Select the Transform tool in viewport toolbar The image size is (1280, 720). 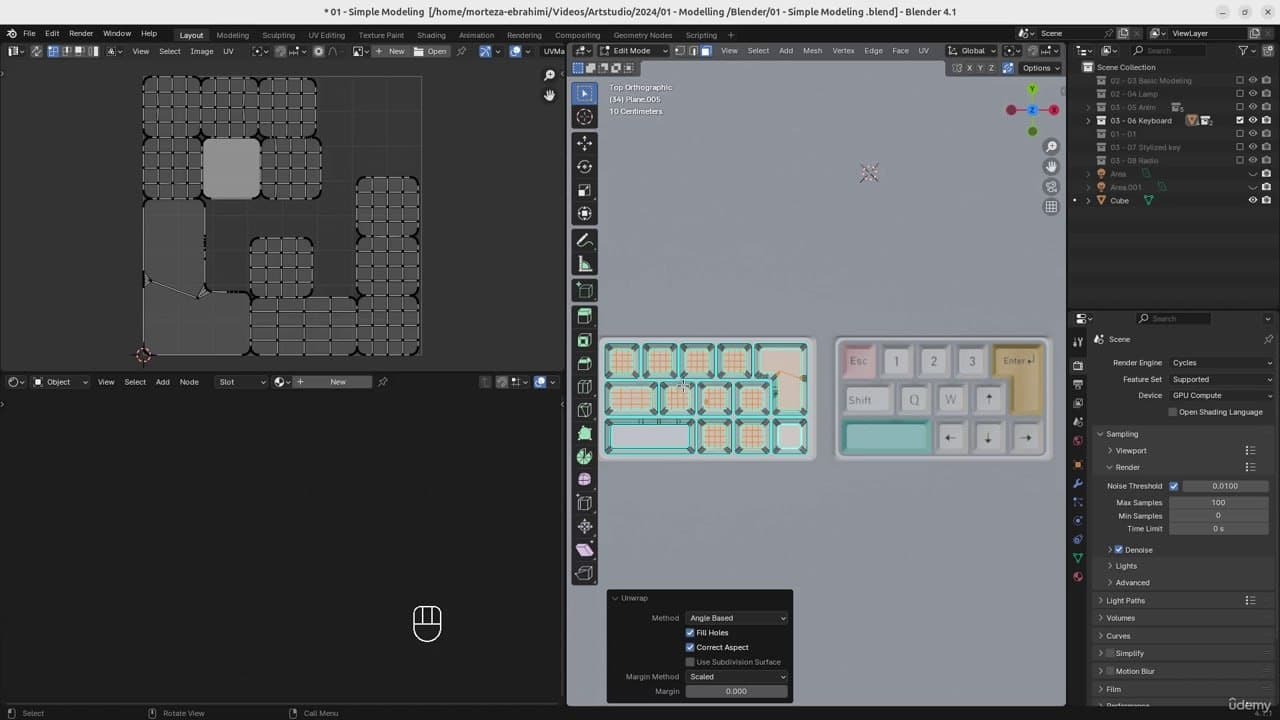pos(585,213)
